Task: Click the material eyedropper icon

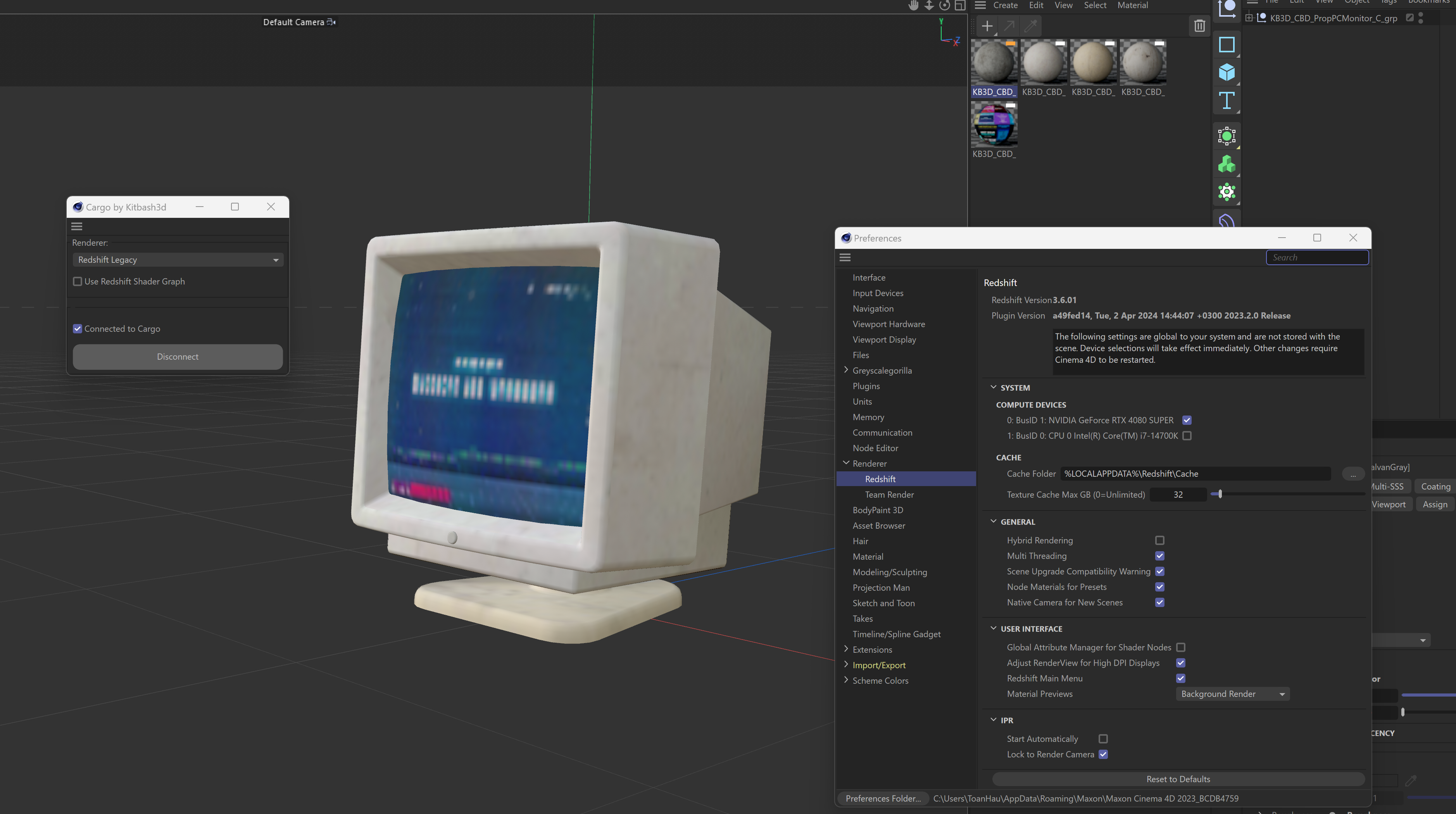Action: tap(1031, 26)
